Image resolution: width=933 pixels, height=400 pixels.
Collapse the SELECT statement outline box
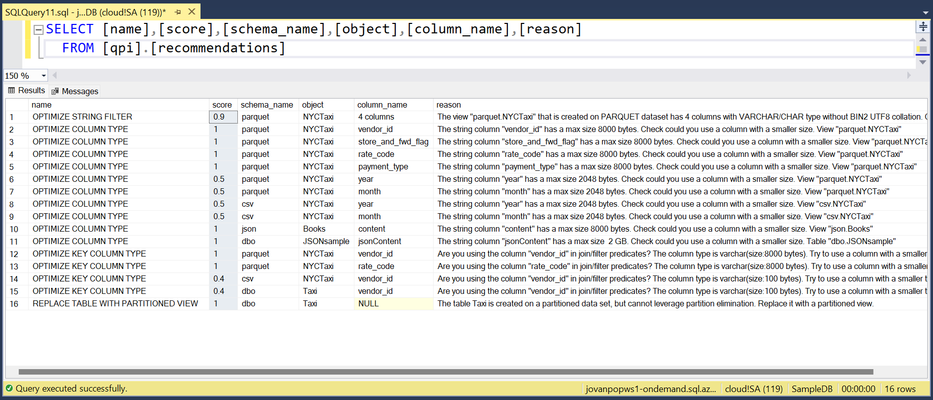pyautogui.click(x=39, y=30)
